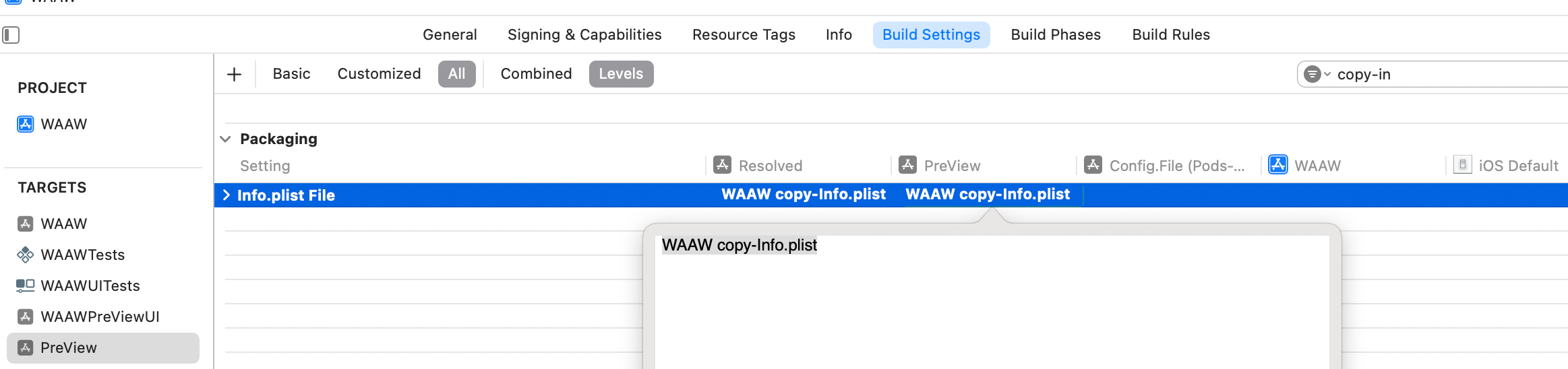Screen dimensions: 1568x369
Task: Toggle the navigator sidebar panel icon
Action: pyautogui.click(x=11, y=34)
